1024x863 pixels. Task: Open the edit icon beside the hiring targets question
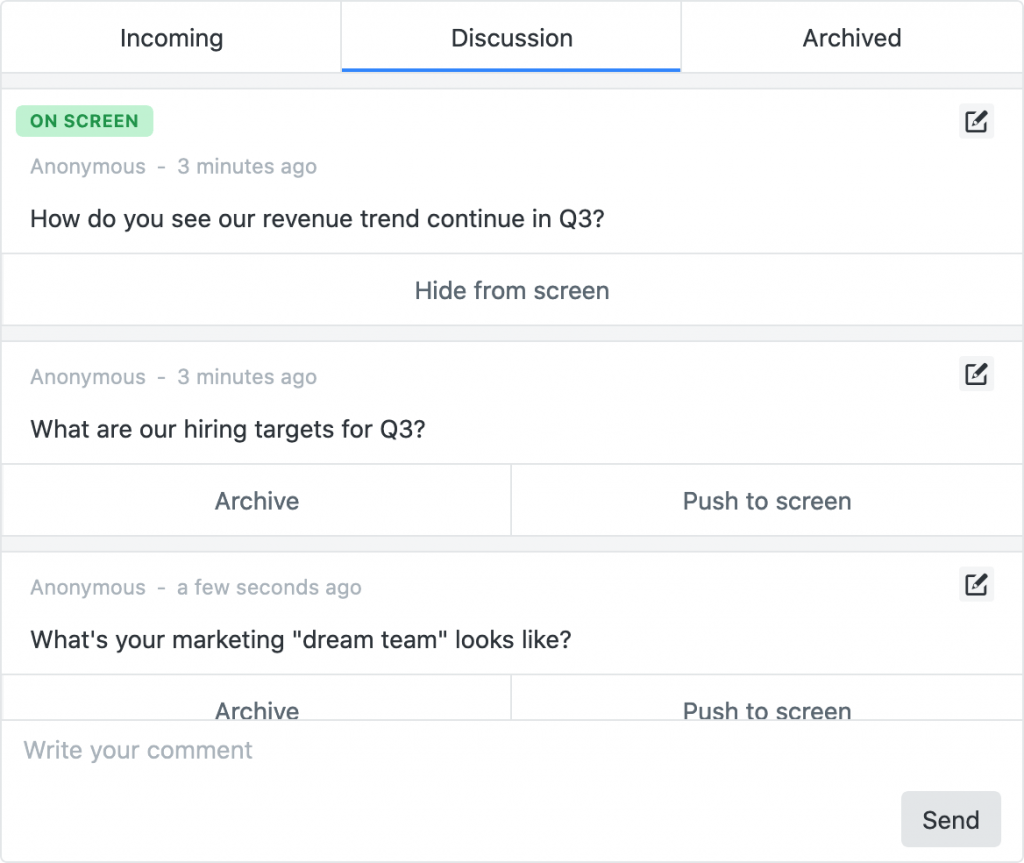(x=975, y=373)
